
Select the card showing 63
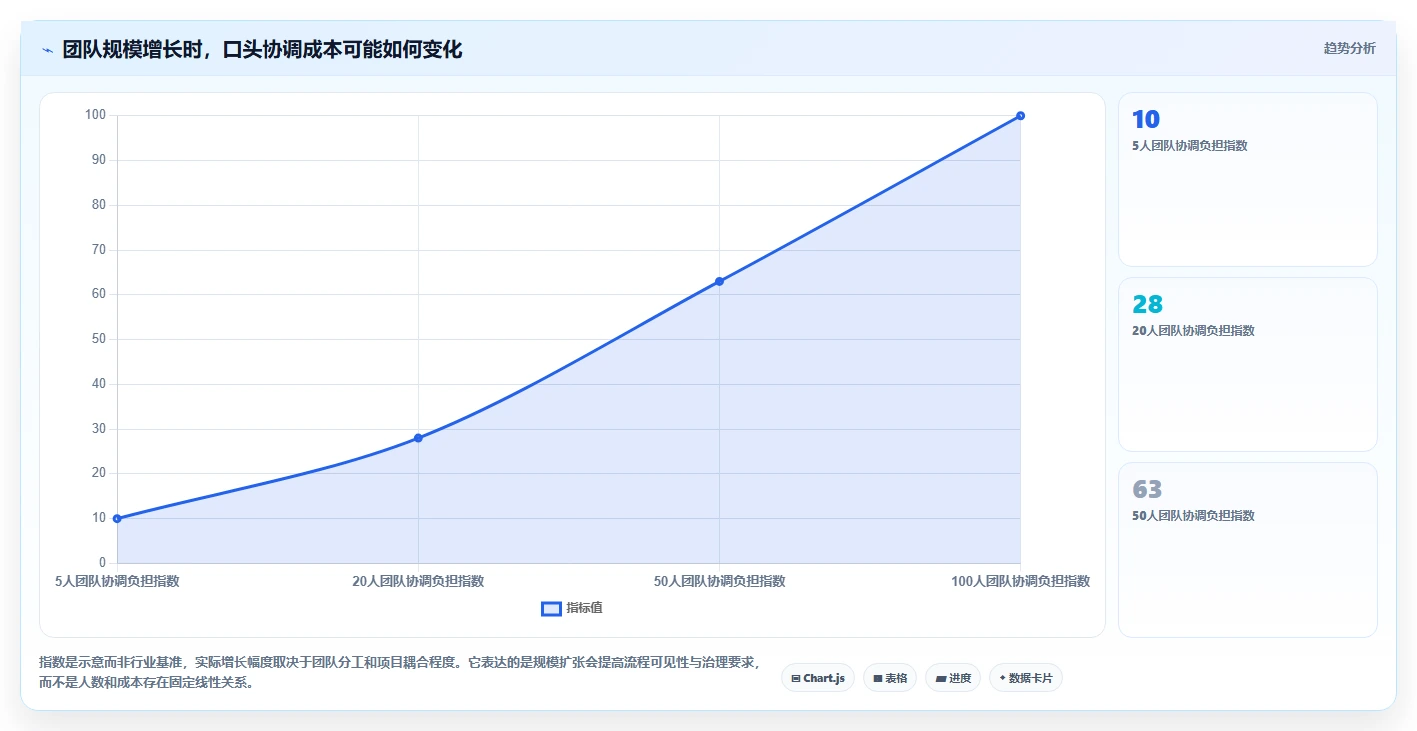(x=1247, y=550)
